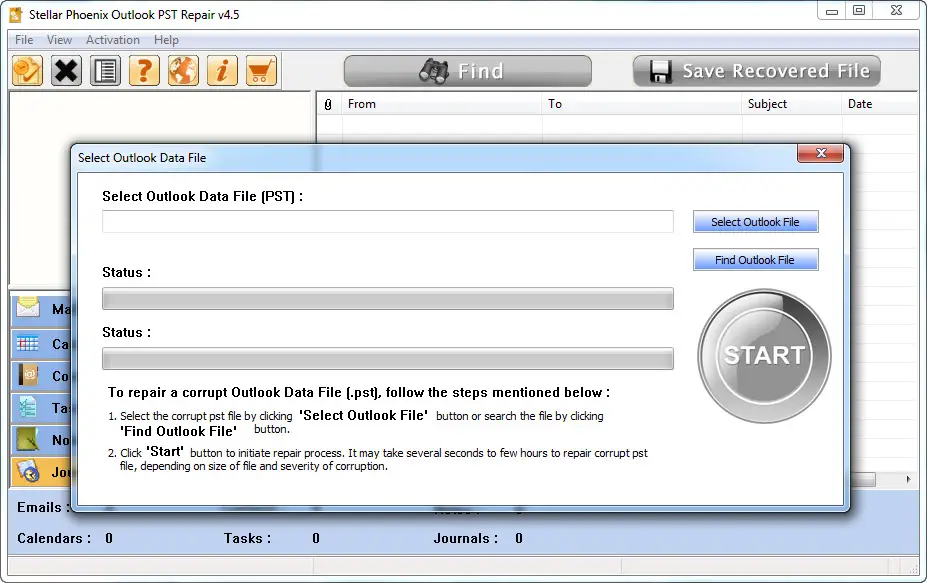
Task: Select the Journal icon in sidebar
Action: pyautogui.click(x=28, y=471)
